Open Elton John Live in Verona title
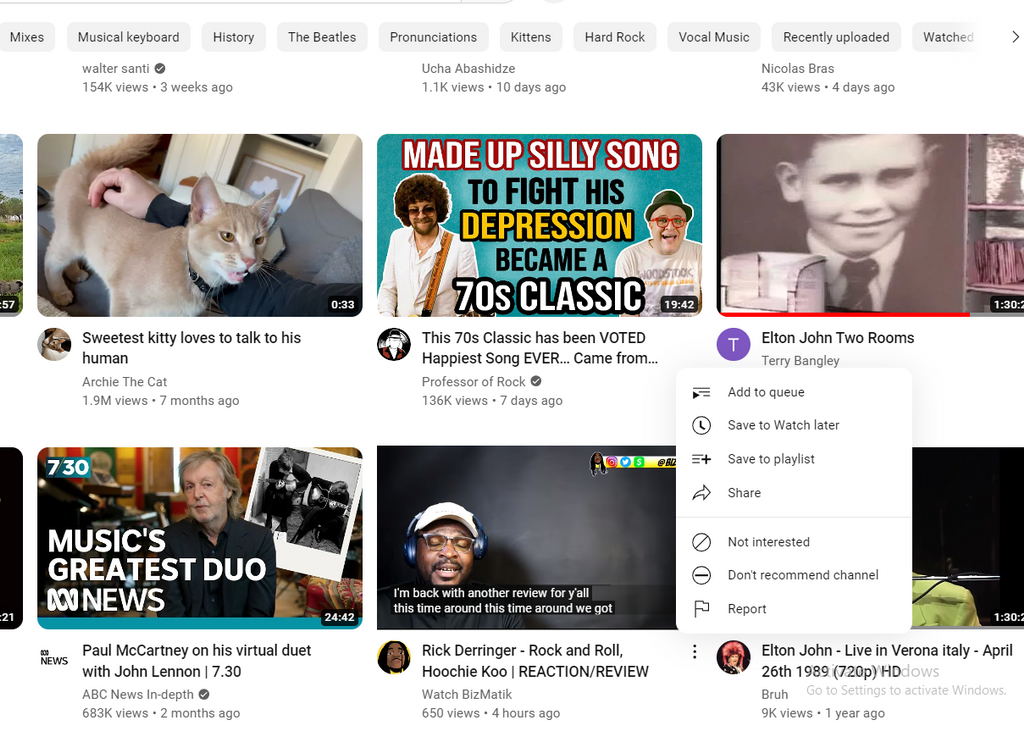The width and height of the screenshot is (1024, 731). pos(887,661)
